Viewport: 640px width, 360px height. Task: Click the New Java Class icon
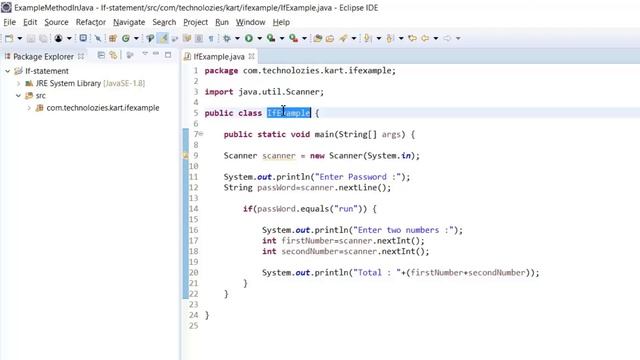126,38
